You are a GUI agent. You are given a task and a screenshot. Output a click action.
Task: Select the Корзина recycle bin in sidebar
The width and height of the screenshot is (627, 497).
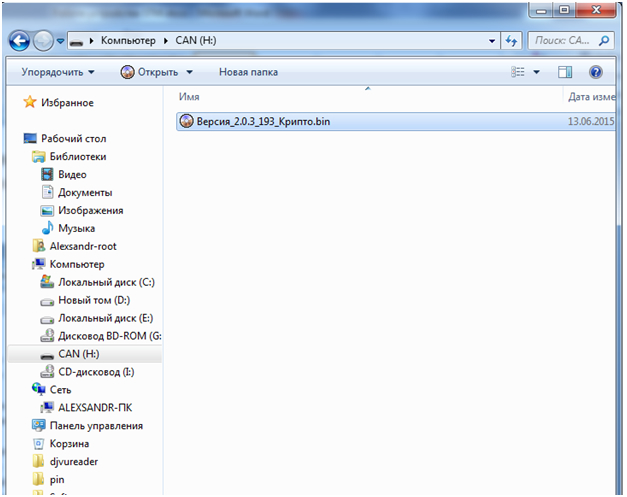pyautogui.click(x=69, y=443)
